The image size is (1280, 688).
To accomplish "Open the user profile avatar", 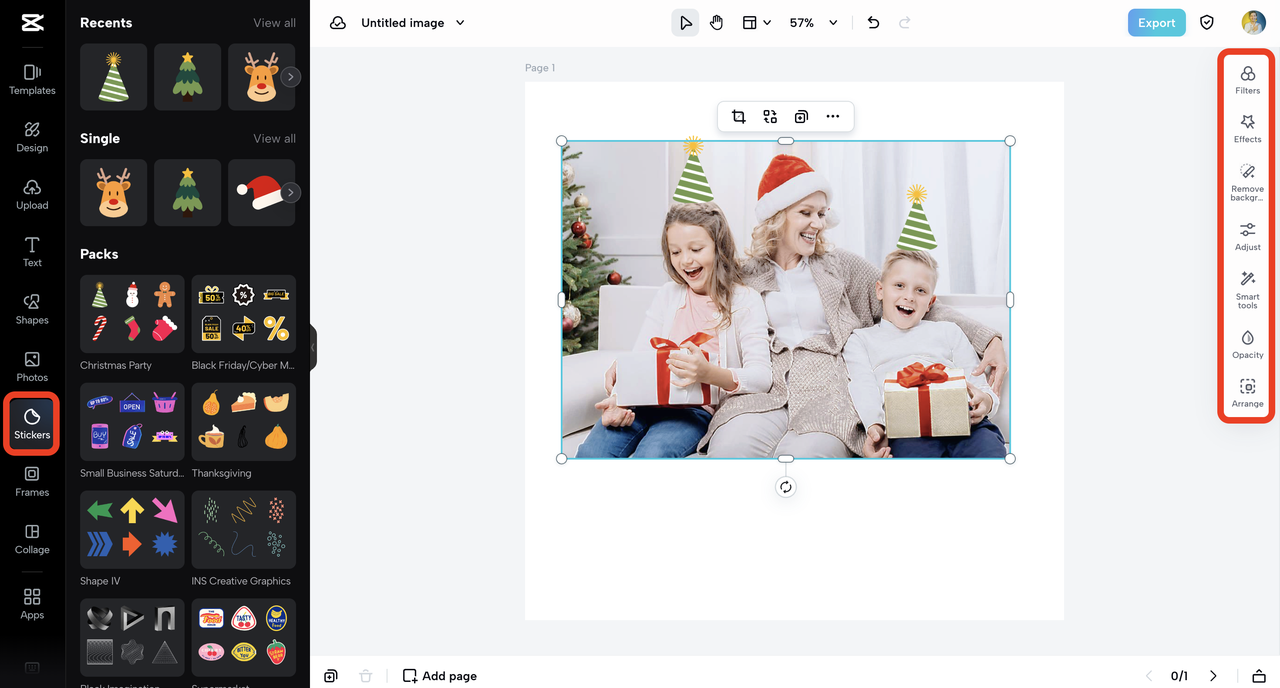I will click(1253, 23).
